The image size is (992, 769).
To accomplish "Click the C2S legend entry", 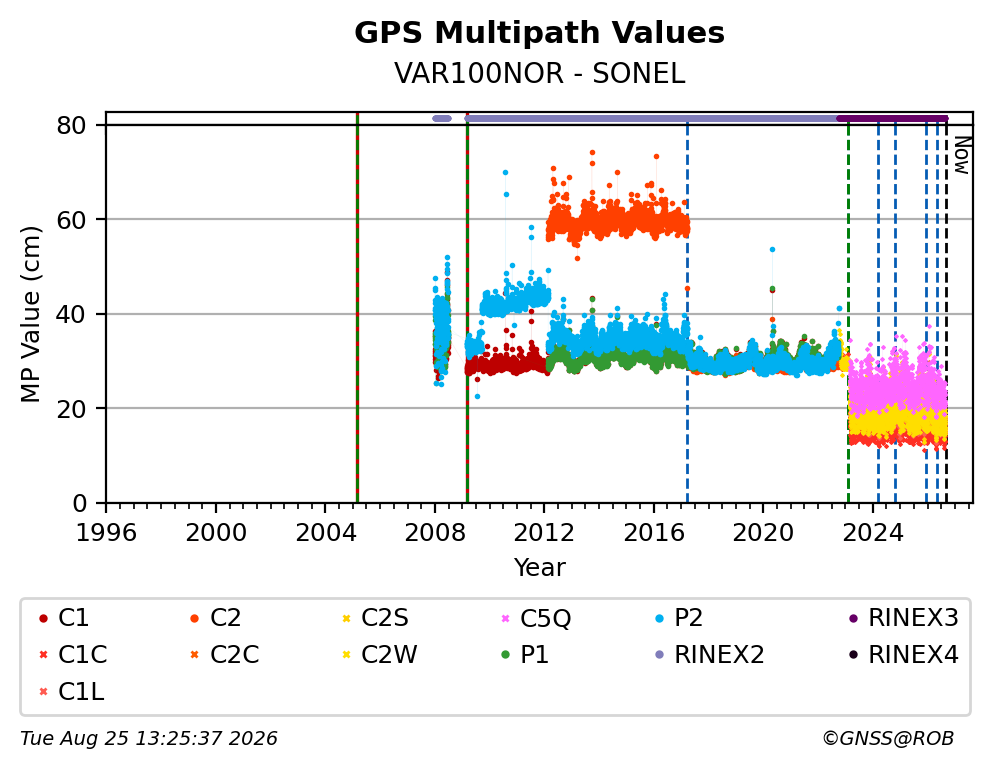I will coord(375,618).
